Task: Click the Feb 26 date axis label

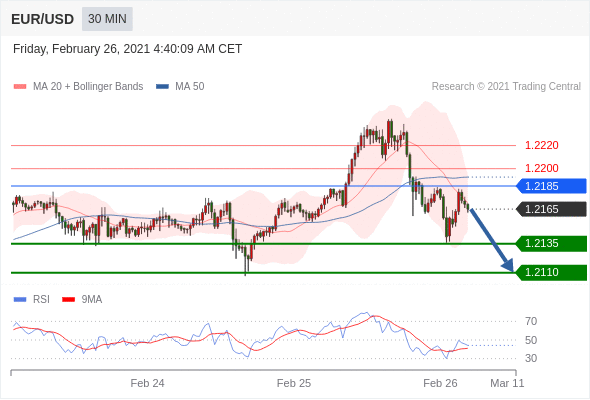Action: coord(440,383)
